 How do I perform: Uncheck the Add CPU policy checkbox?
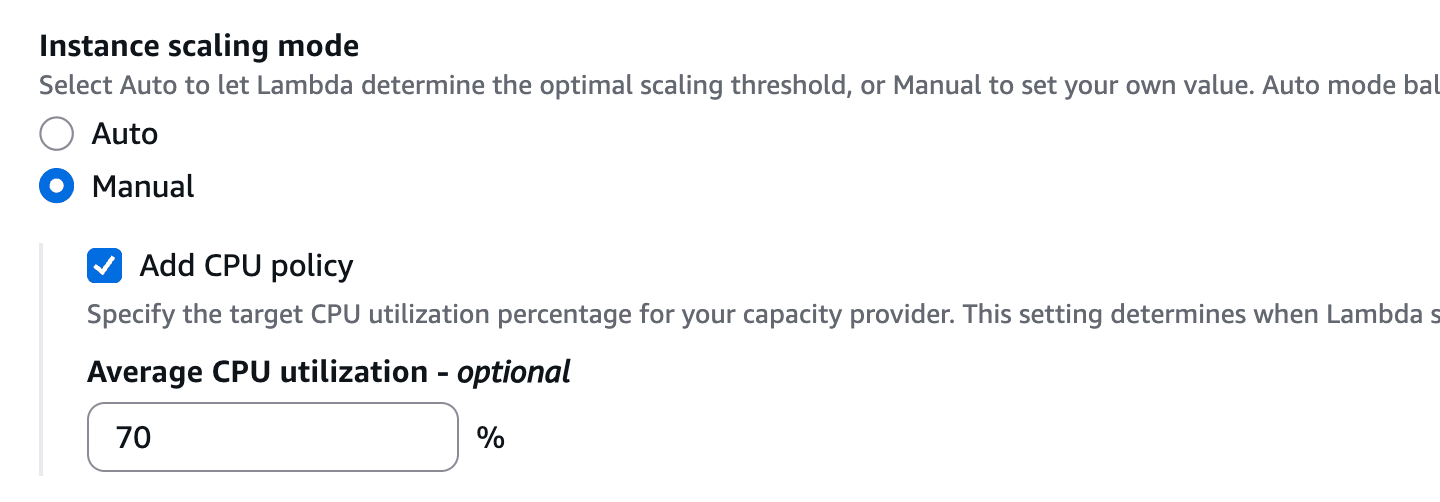(105, 266)
